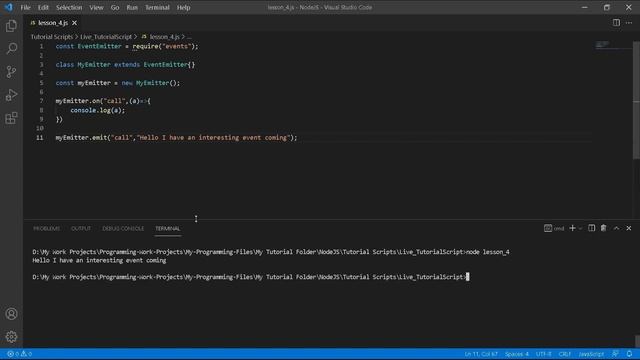Change end of line sequence CRLF
The height and width of the screenshot is (360, 640).
564,354
